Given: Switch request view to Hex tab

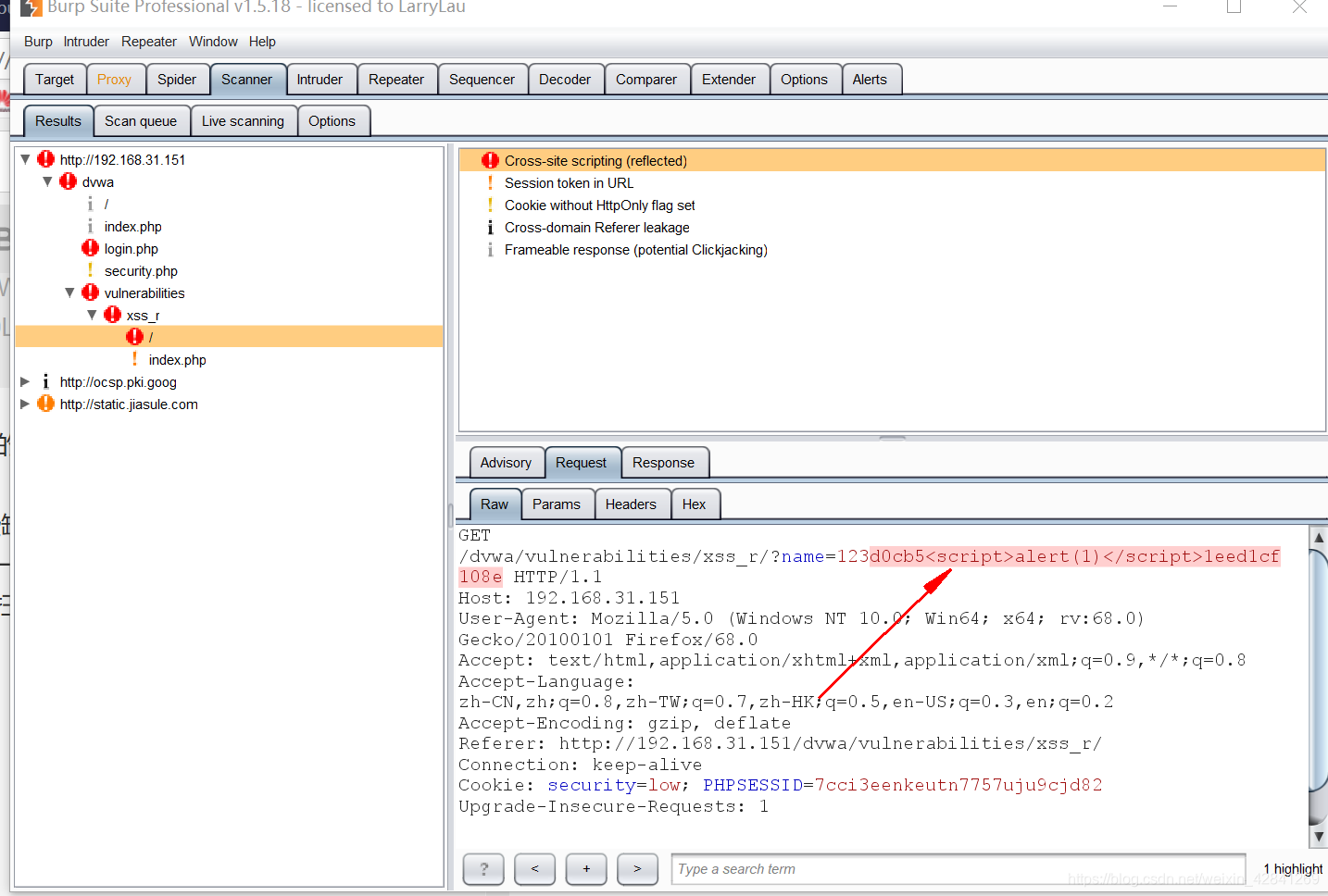Looking at the screenshot, I should pyautogui.click(x=695, y=504).
